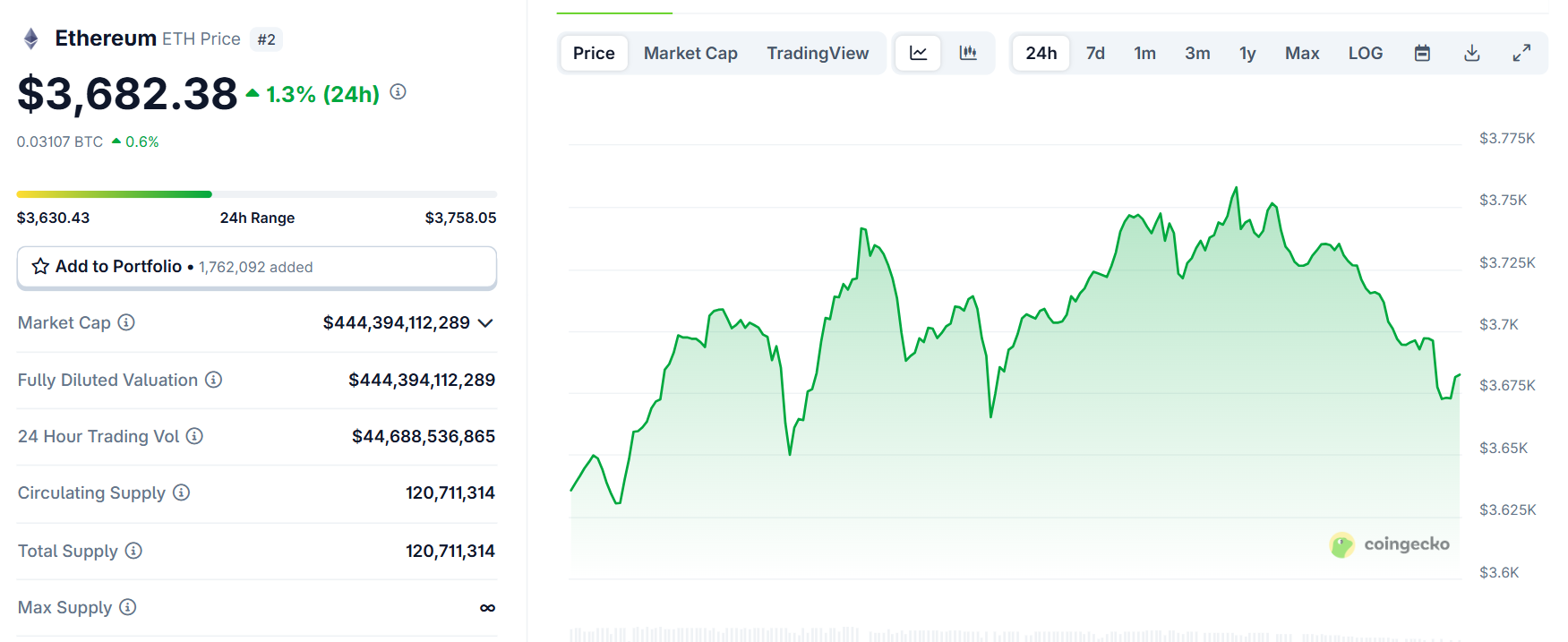Screen dimensions: 1568x642
Task: Click the #2 rank badge
Action: [x=266, y=39]
